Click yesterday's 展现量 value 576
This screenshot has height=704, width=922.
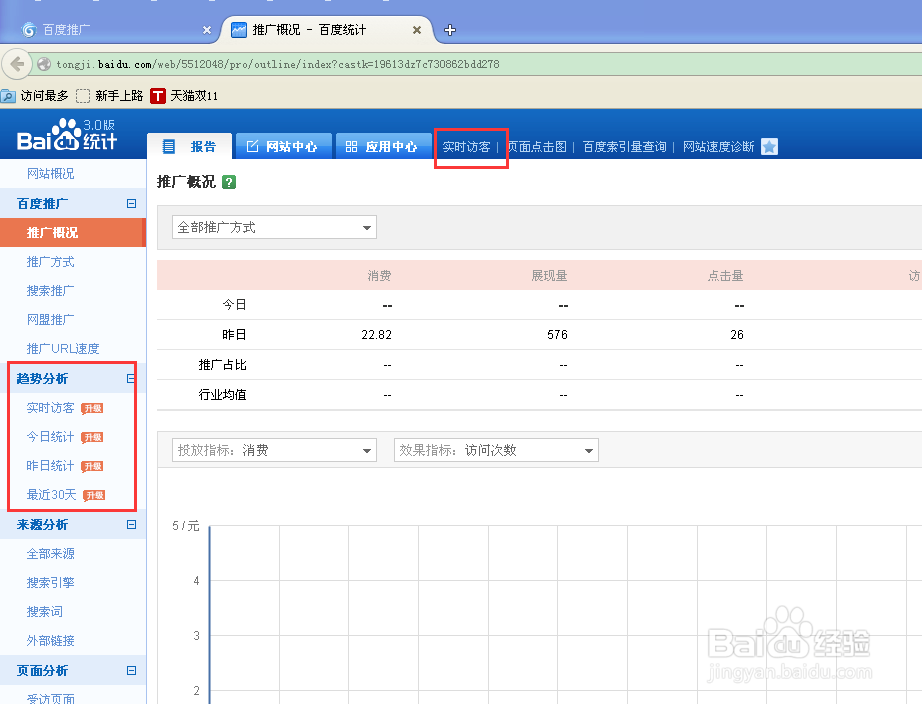coord(557,335)
